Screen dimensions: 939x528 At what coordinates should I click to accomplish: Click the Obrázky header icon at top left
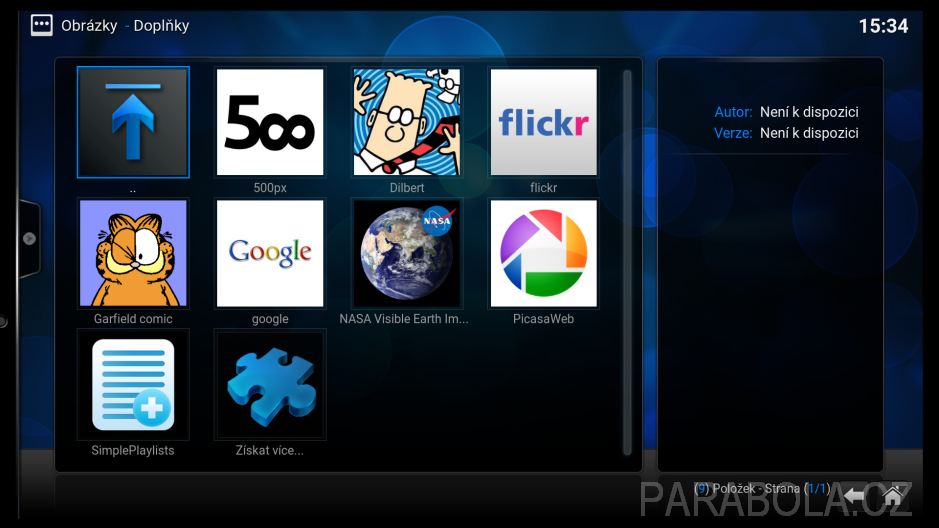tap(42, 25)
